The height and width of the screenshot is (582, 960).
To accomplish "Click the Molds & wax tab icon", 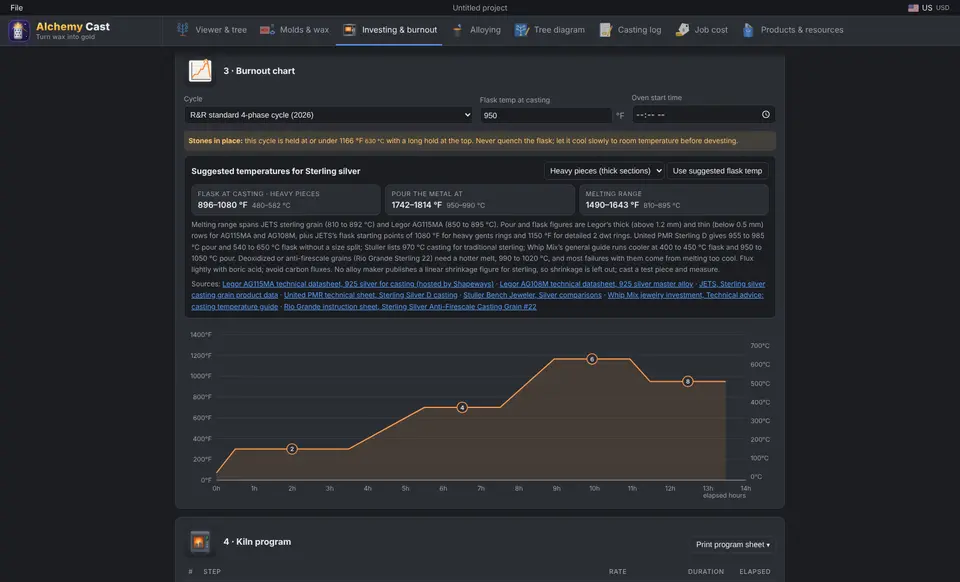I will coord(267,29).
